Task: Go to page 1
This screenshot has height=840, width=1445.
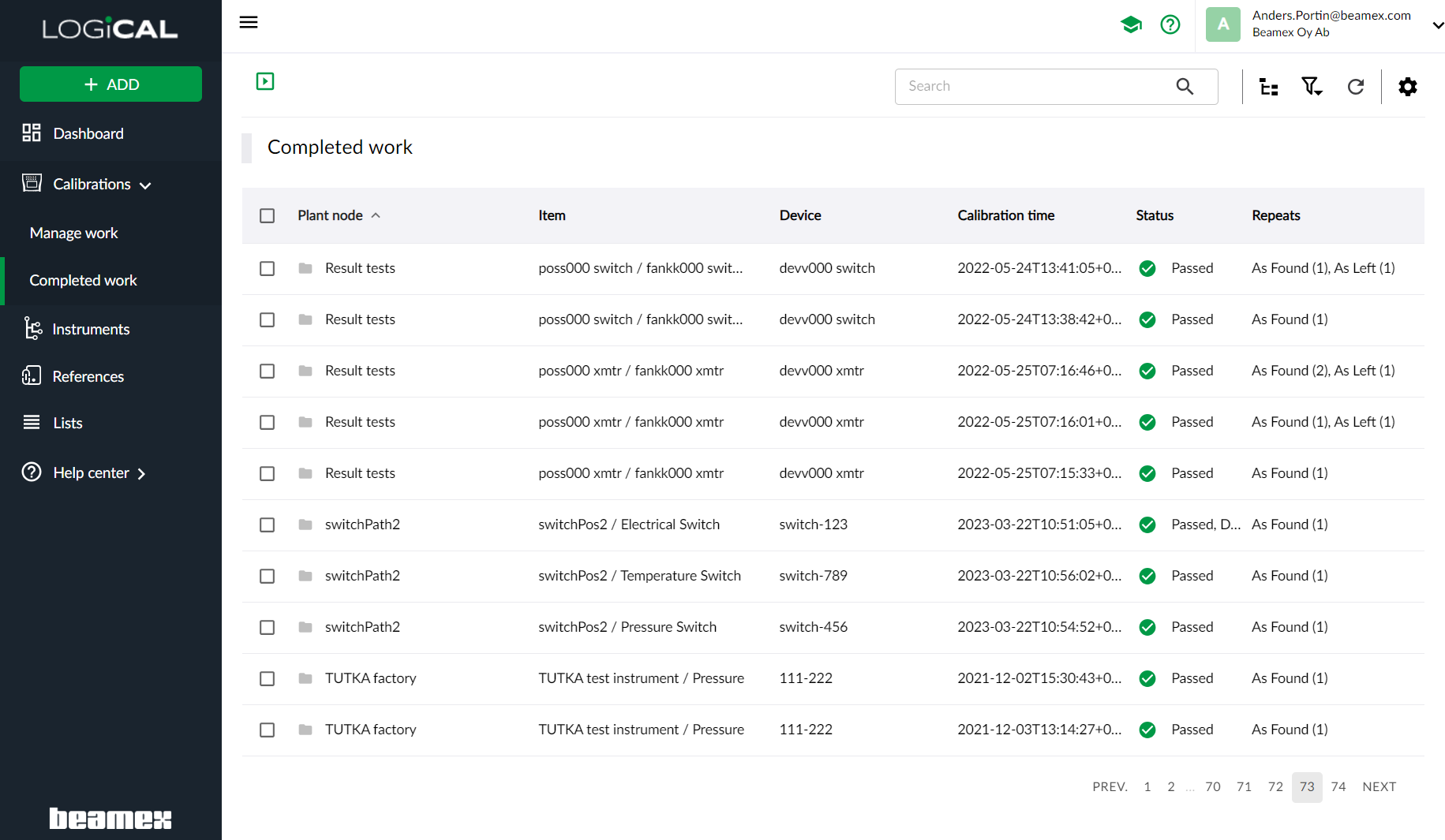Action: [1147, 786]
